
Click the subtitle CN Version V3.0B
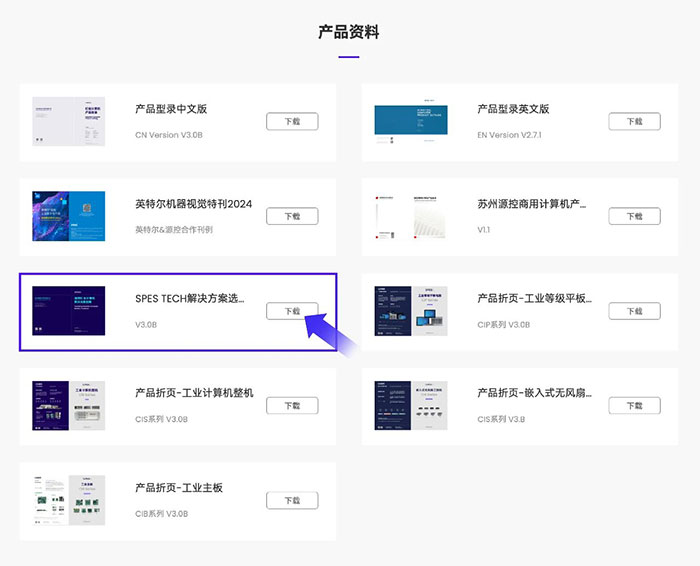pos(169,135)
